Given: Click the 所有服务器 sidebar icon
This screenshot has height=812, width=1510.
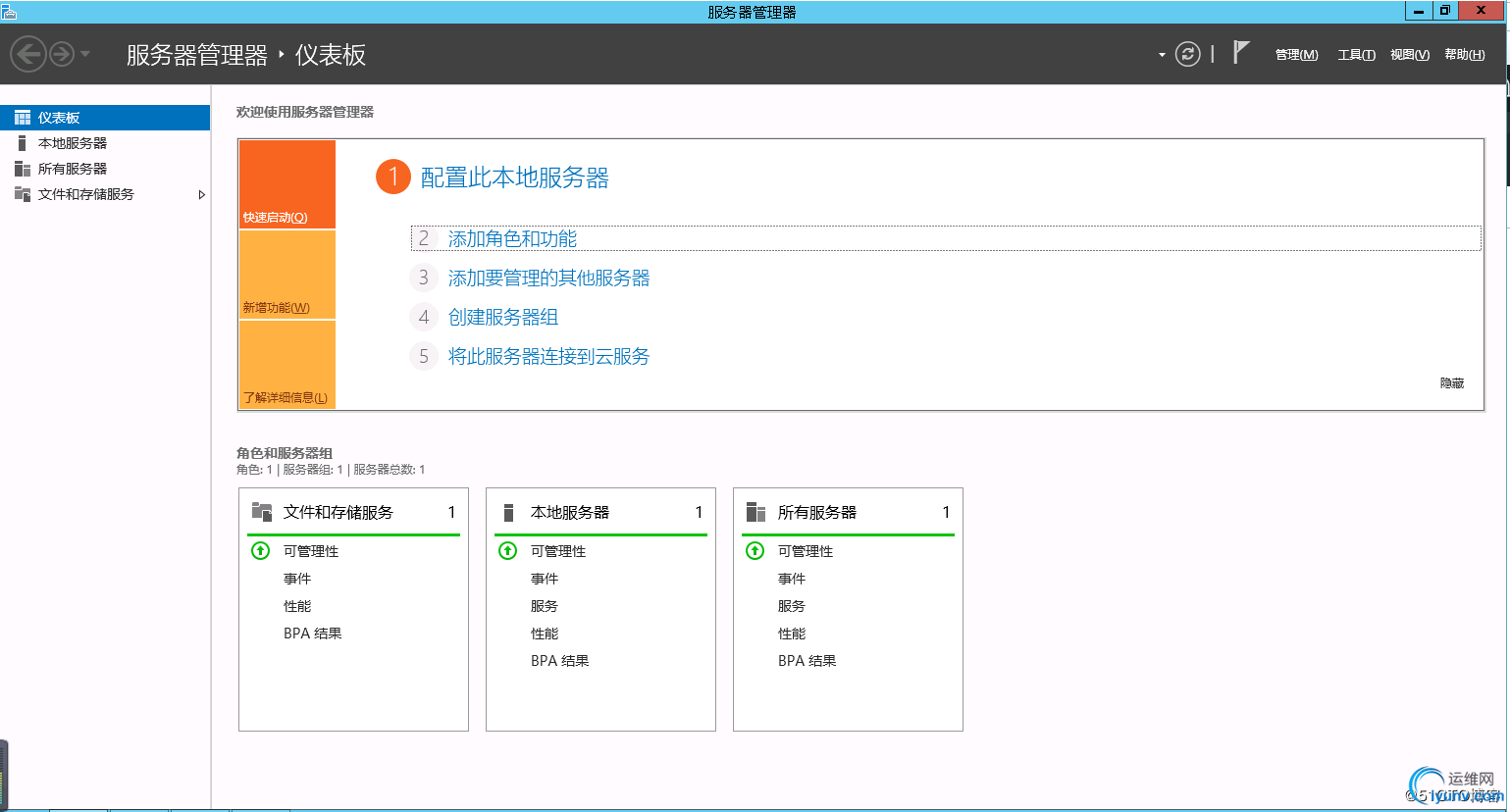Looking at the screenshot, I should tap(22, 169).
